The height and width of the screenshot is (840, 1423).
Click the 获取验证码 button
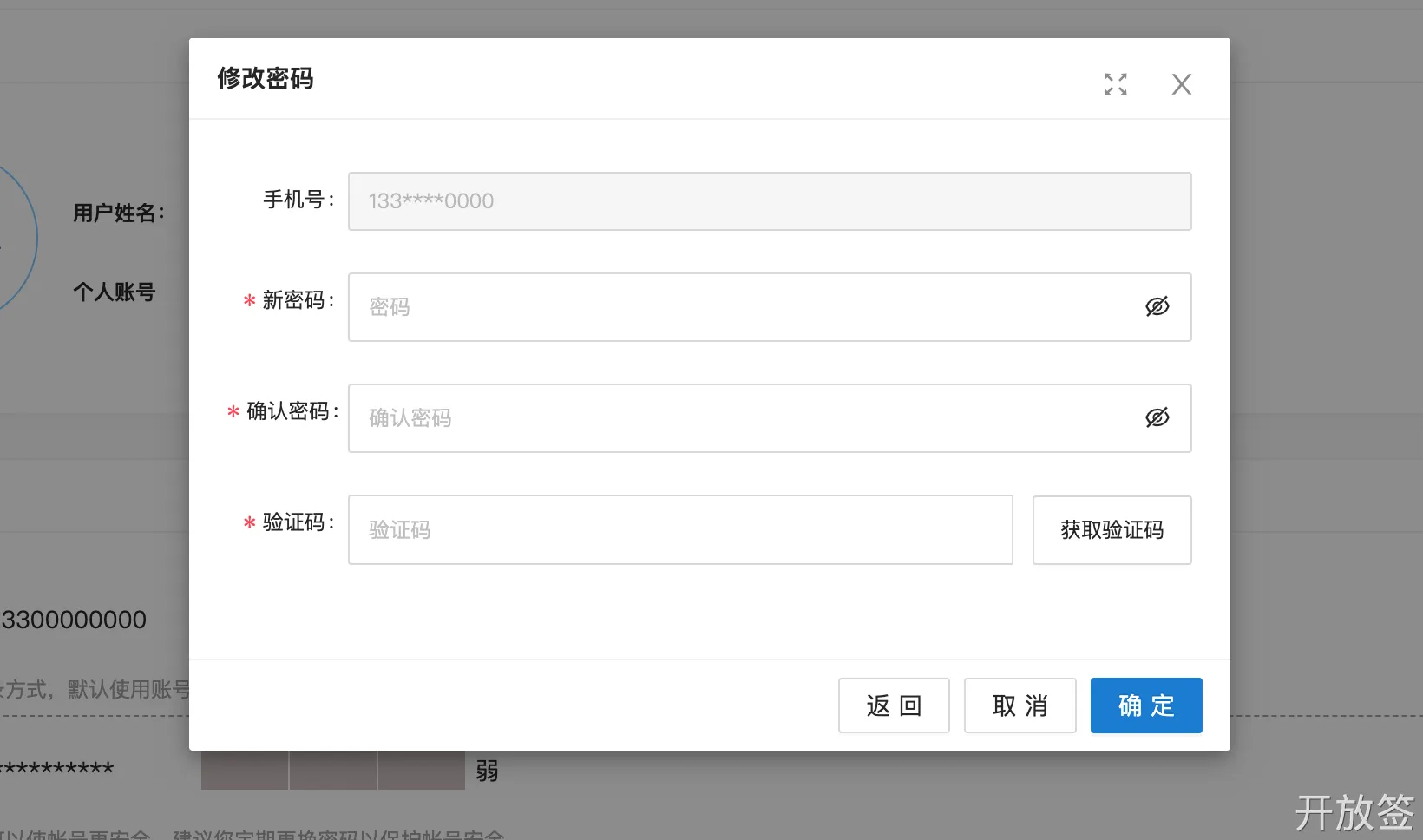[x=1112, y=530]
